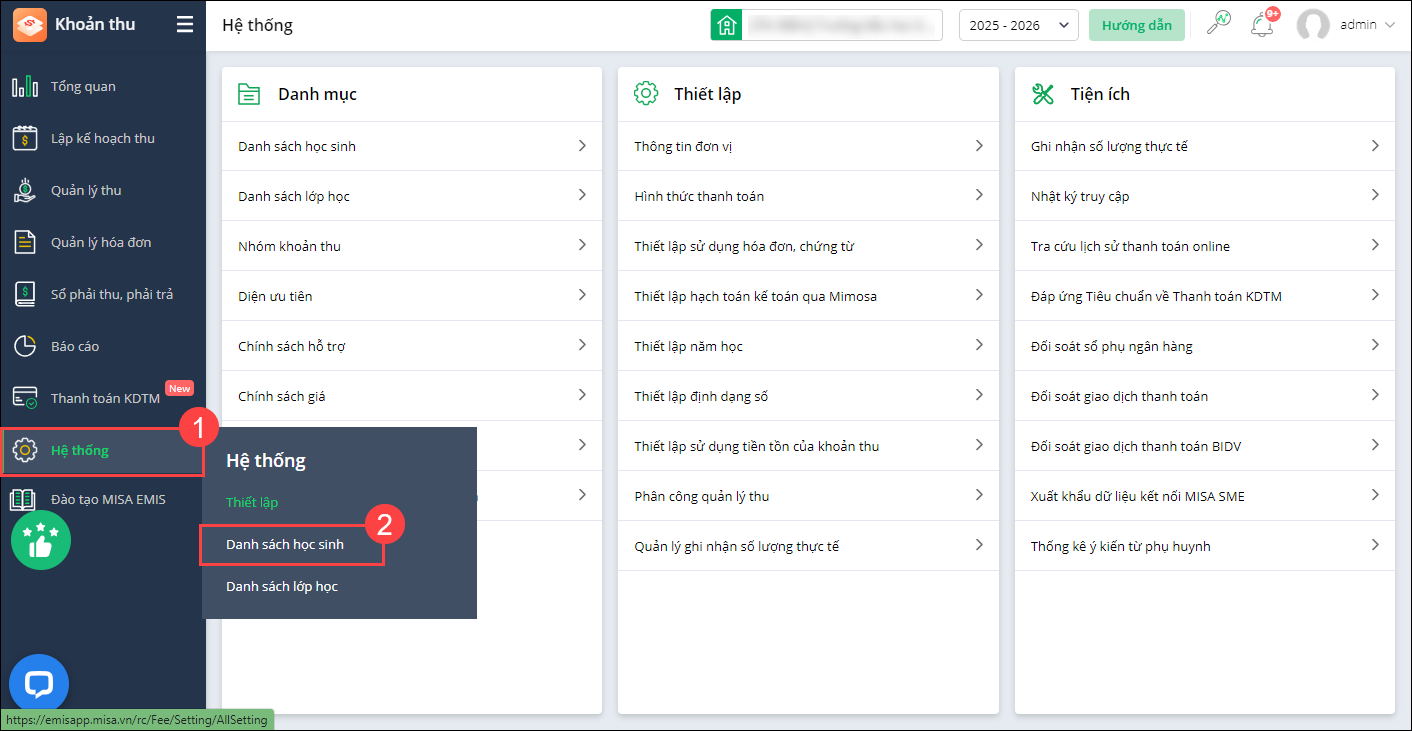The width and height of the screenshot is (1412, 731).
Task: Click the Tiện ích panel heading
Action: coord(1100,95)
